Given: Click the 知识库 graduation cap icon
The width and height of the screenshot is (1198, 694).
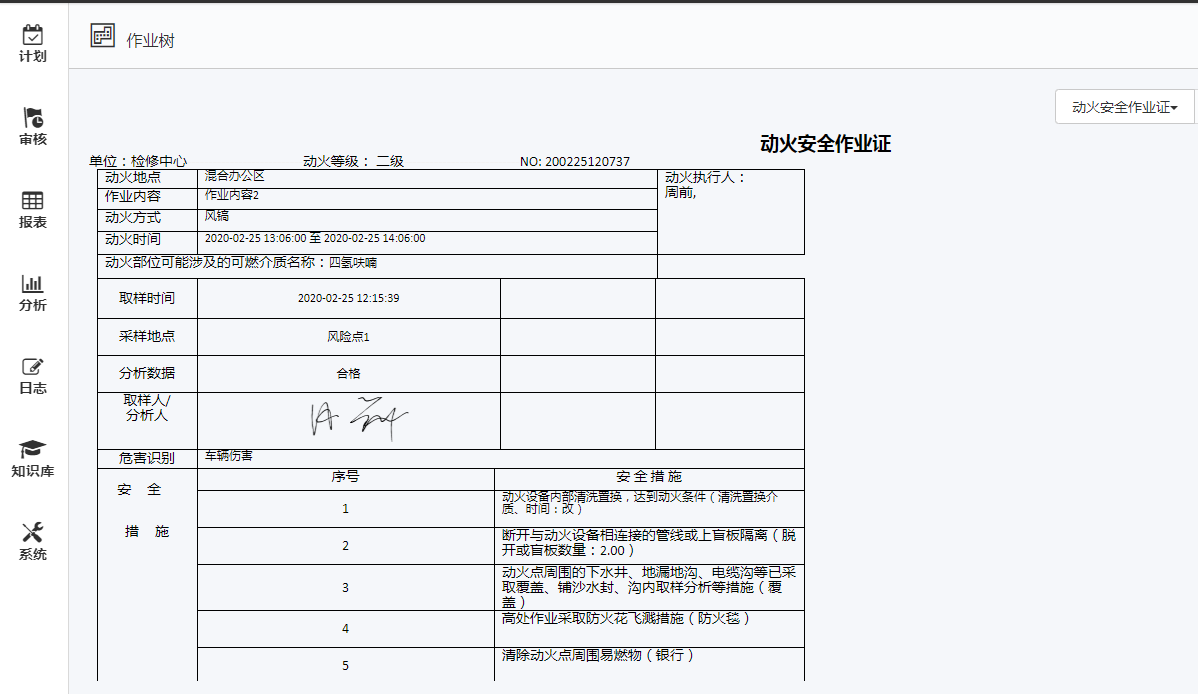Looking at the screenshot, I should 33,450.
